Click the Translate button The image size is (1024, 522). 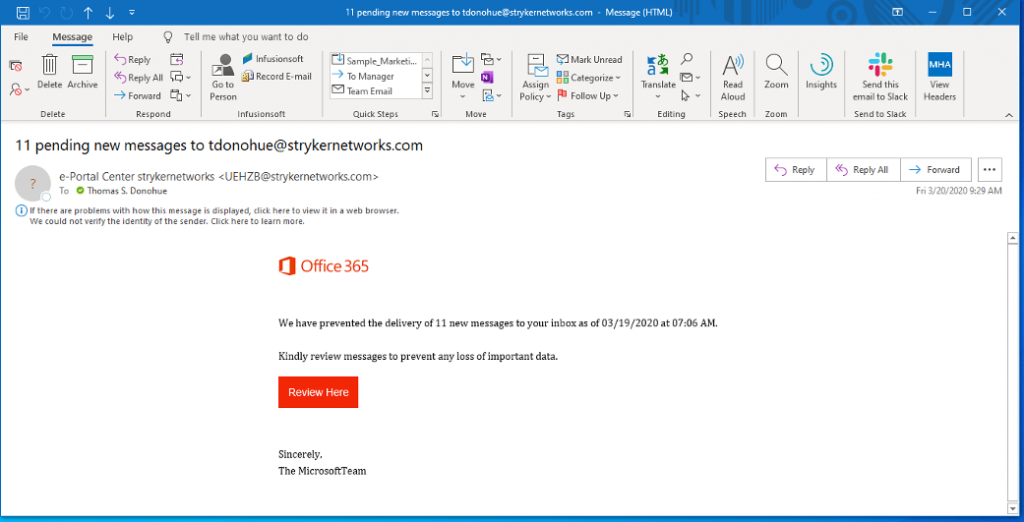coord(658,77)
